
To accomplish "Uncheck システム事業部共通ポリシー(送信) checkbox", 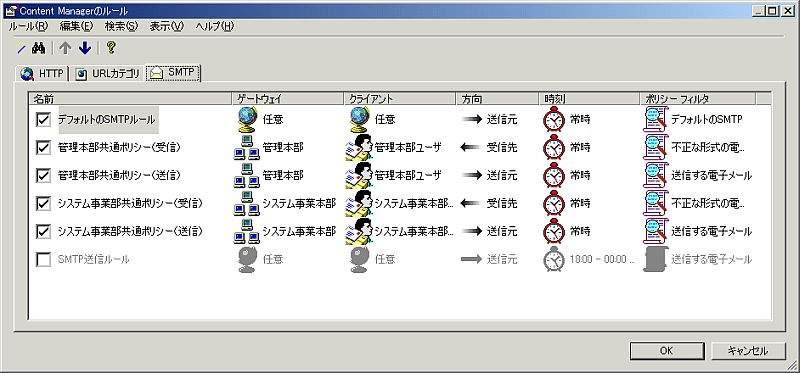I will pos(43,232).
